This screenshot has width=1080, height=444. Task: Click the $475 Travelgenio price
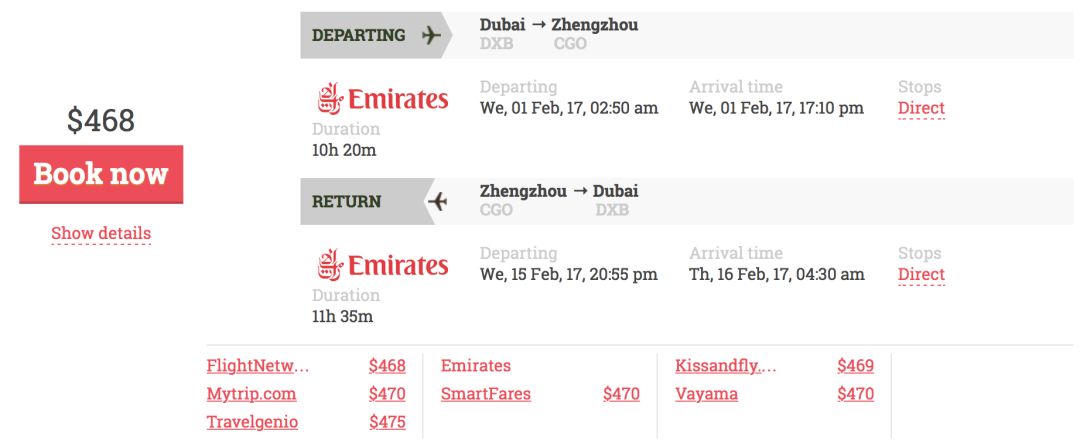(387, 423)
